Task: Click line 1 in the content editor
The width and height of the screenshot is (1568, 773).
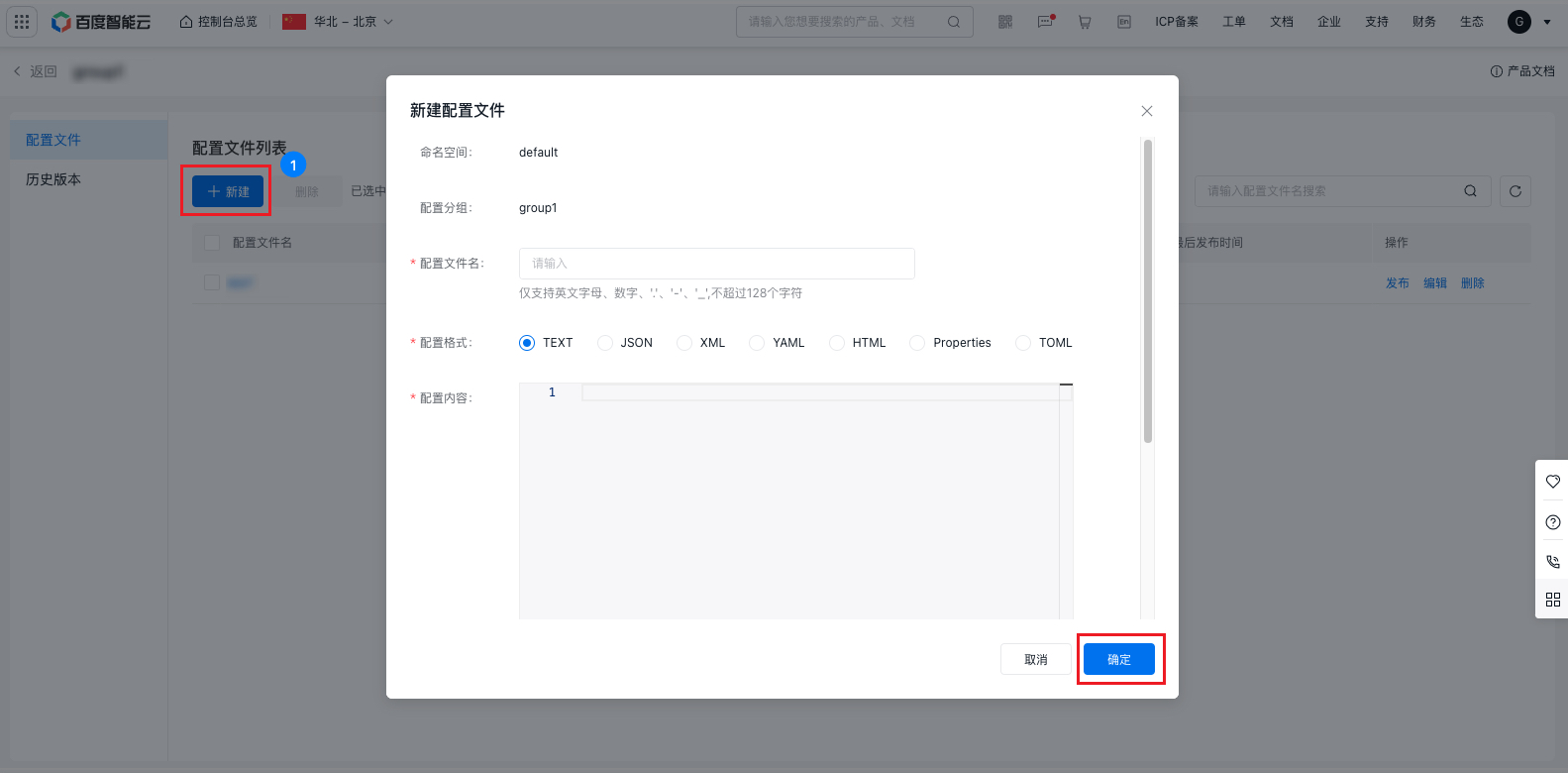Action: 820,392
